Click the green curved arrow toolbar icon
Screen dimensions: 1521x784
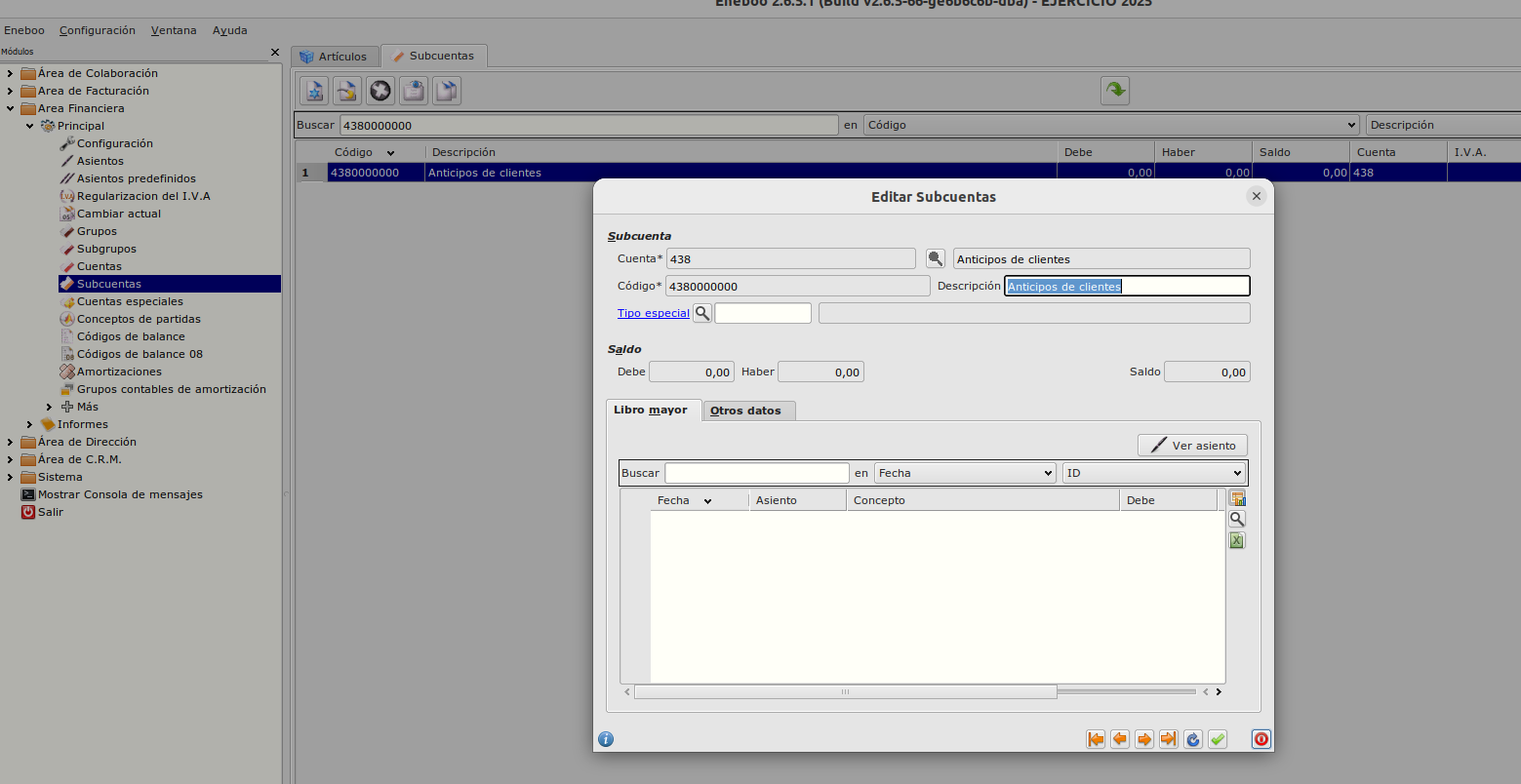coord(1115,91)
